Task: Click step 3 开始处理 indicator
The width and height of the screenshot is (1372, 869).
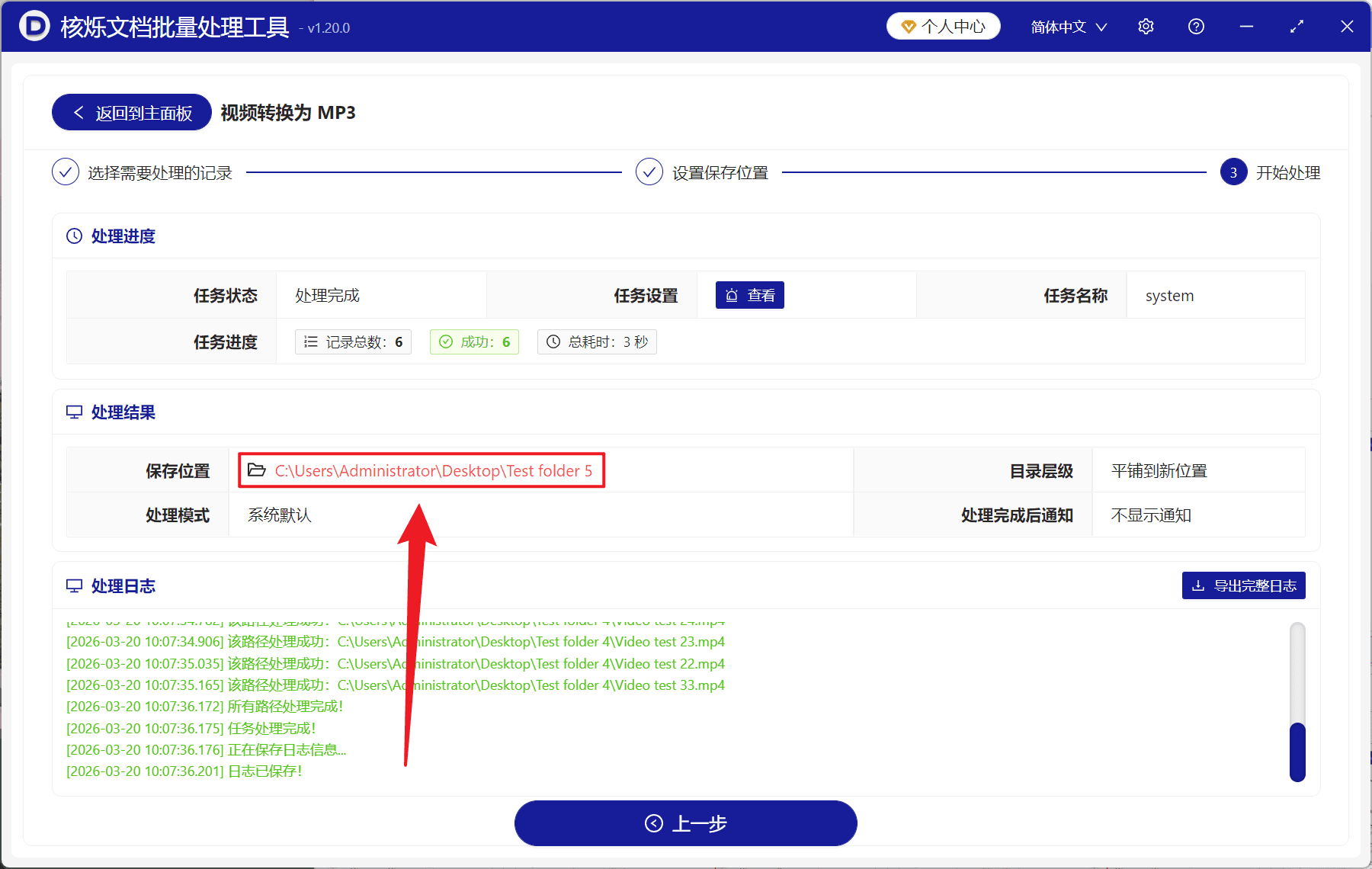Action: point(1233,172)
